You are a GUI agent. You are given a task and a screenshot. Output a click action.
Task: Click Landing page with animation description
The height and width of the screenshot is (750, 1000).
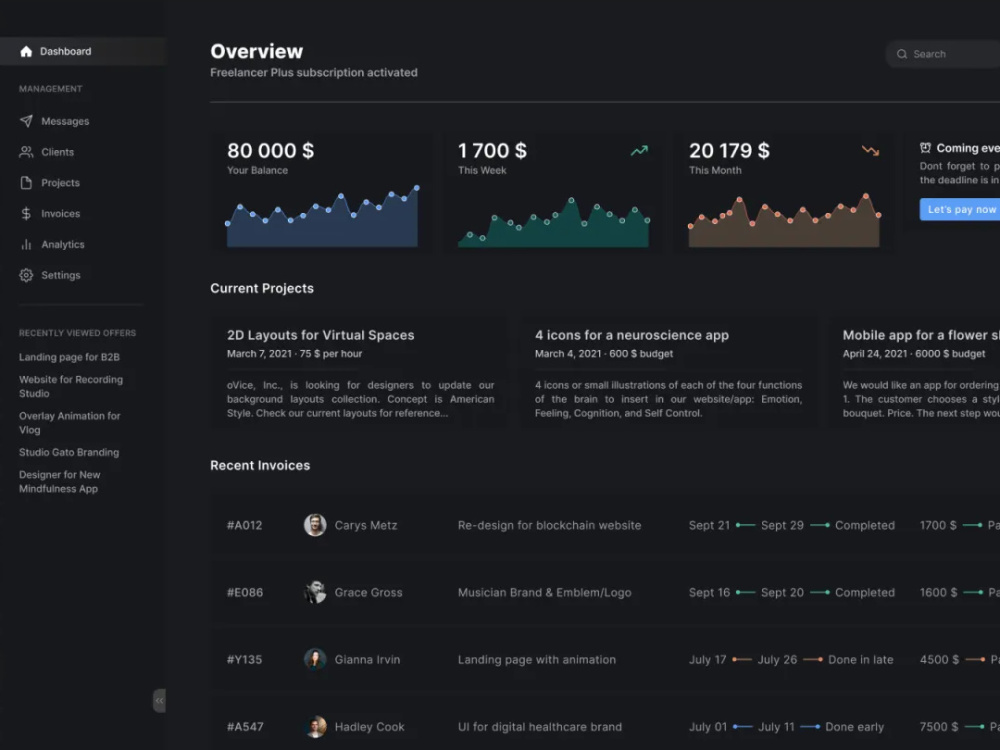[536, 659]
